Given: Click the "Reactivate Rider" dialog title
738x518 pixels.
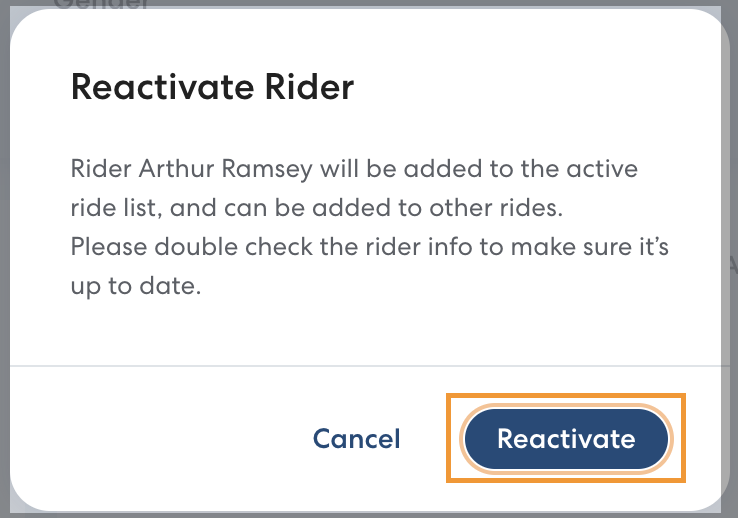Looking at the screenshot, I should [212, 88].
